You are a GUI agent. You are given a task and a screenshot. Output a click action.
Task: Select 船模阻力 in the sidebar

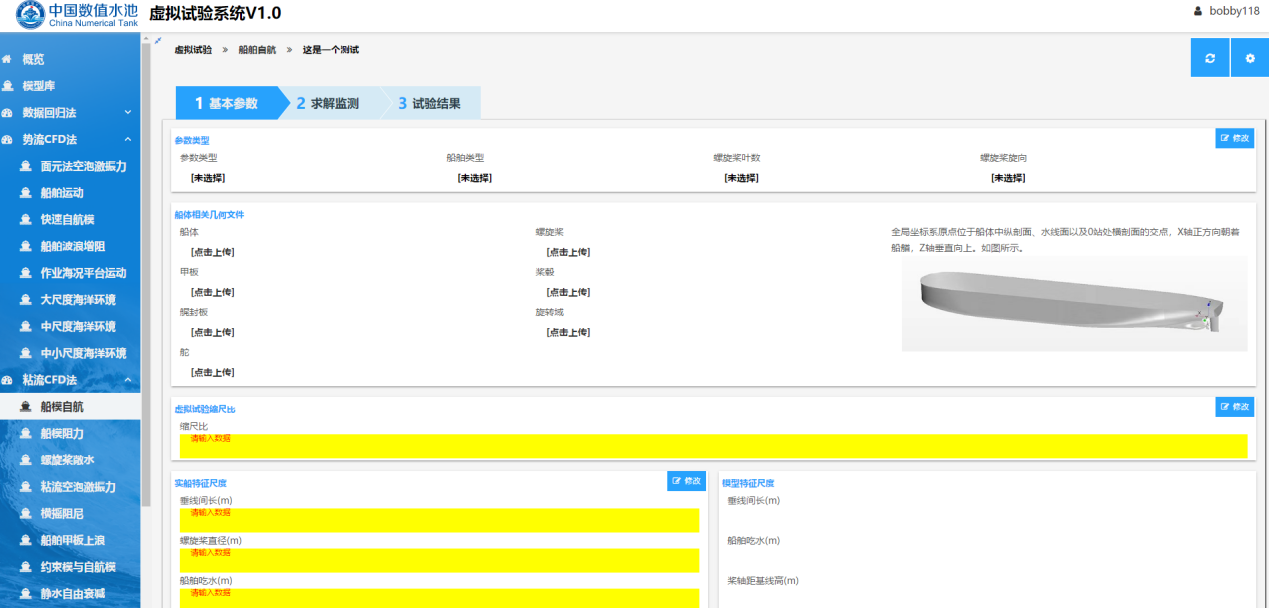(x=61, y=434)
